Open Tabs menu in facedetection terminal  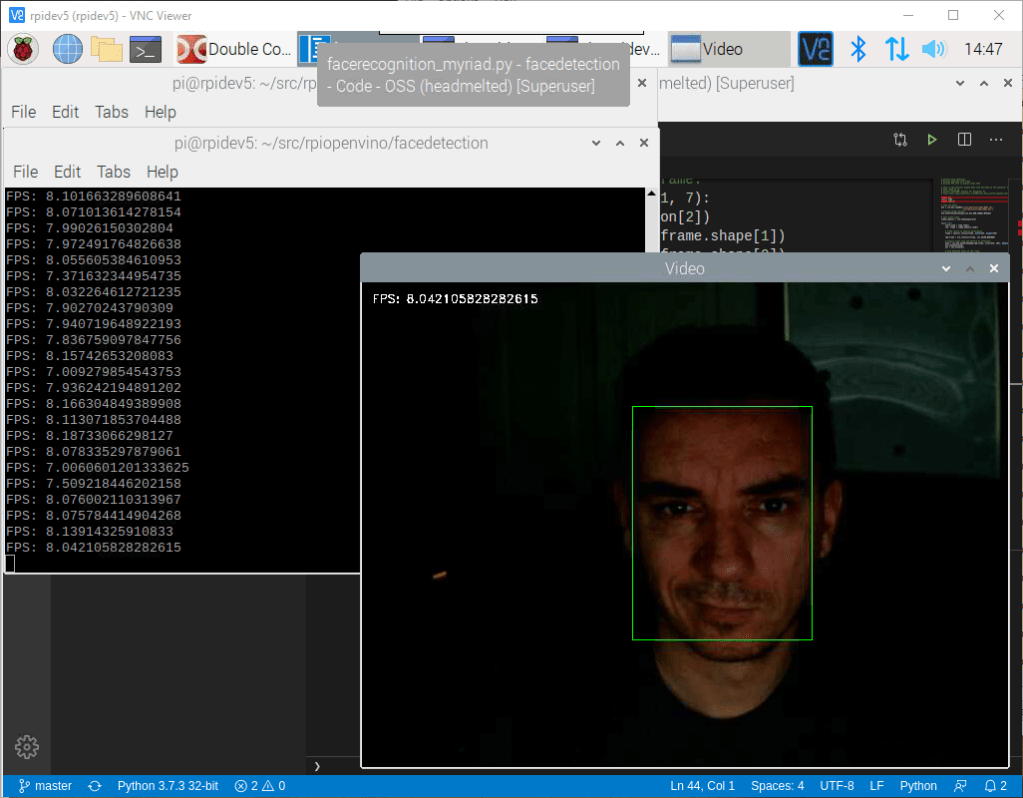tap(113, 172)
